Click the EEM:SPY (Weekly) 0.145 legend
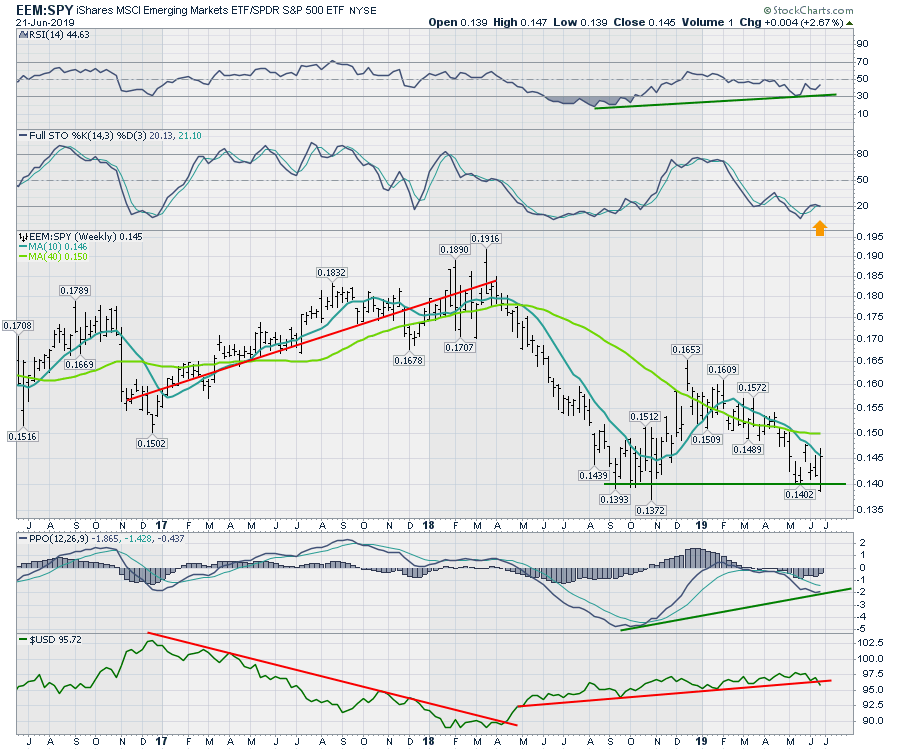Image resolution: width=900 pixels, height=750 pixels. [x=86, y=236]
